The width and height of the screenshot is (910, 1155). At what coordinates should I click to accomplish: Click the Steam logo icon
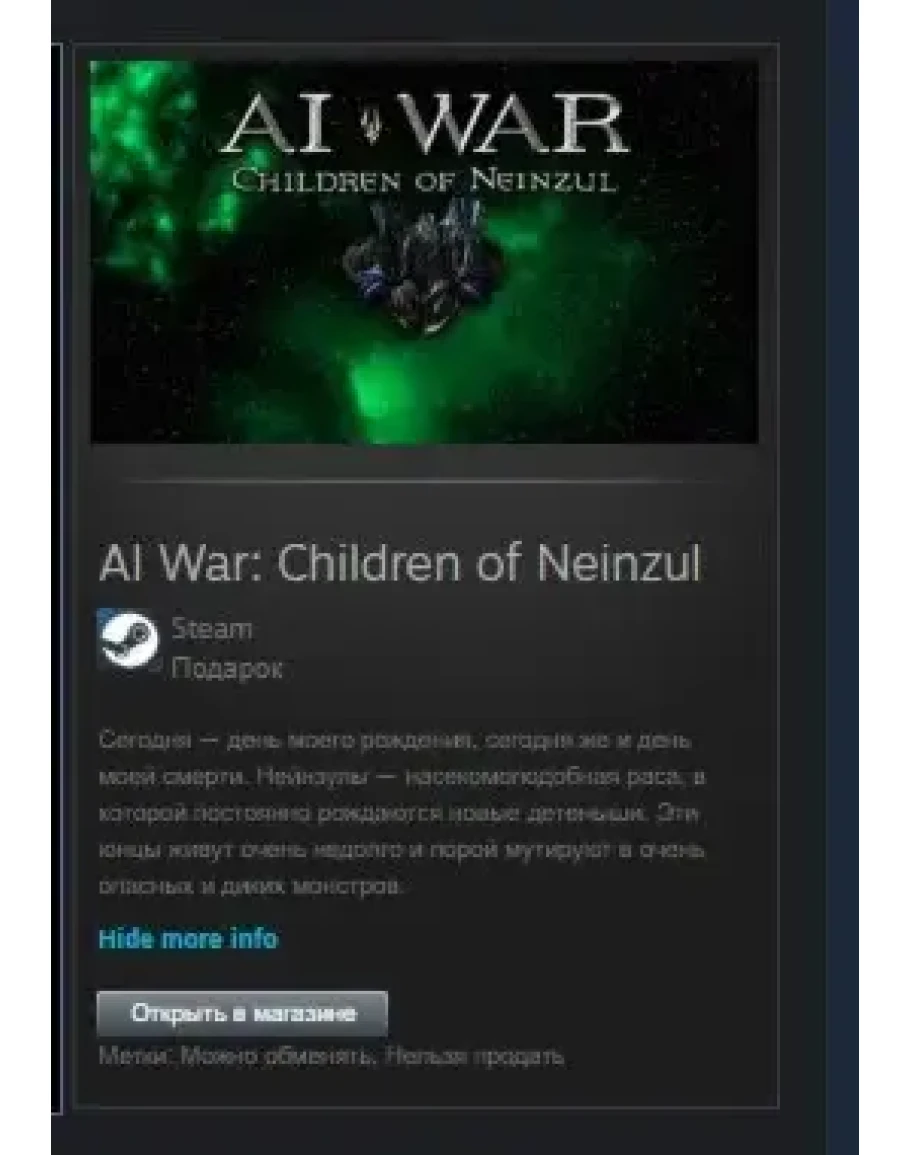coord(128,639)
